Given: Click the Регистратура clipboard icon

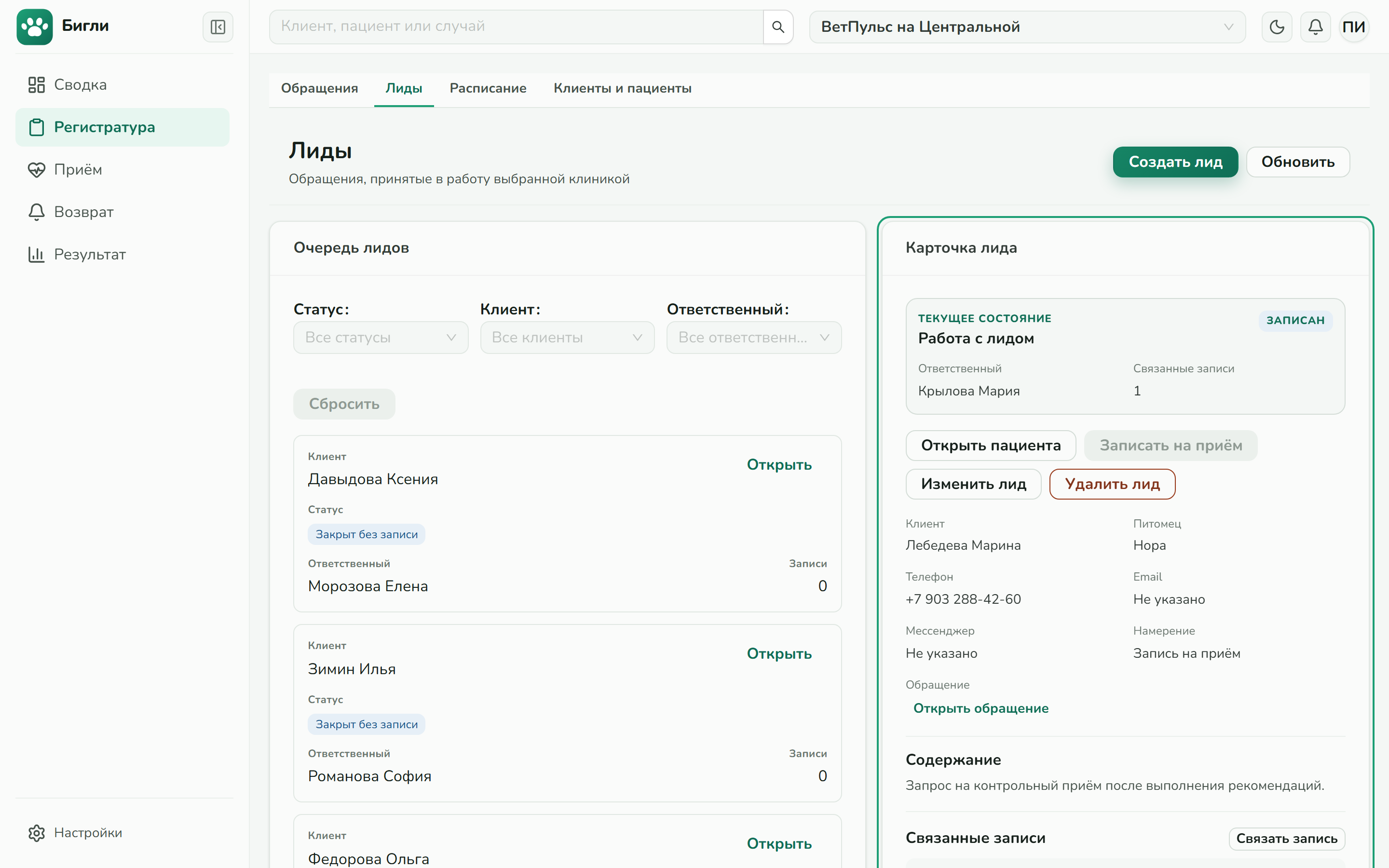Looking at the screenshot, I should coord(36,127).
